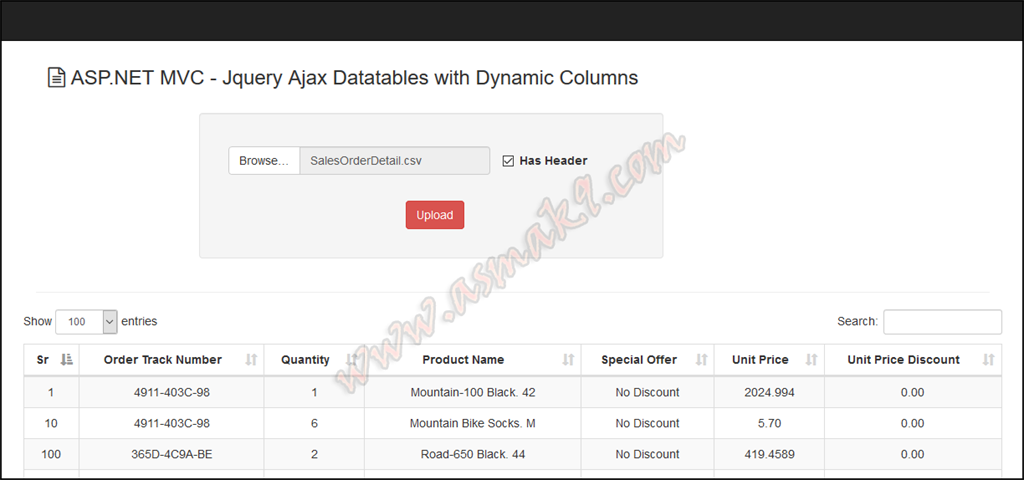Click the Special Offer sort icon

(x=701, y=360)
